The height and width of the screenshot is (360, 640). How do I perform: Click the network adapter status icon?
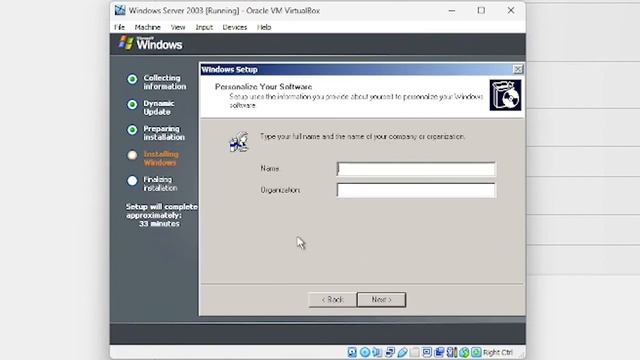[x=390, y=352]
